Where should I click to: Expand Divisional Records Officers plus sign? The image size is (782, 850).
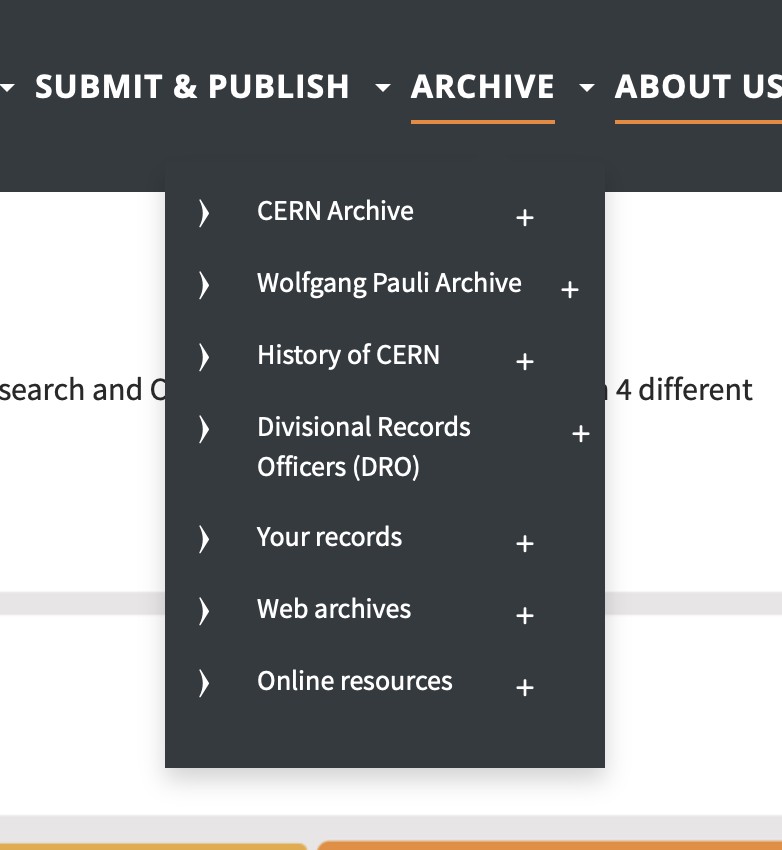pos(580,433)
